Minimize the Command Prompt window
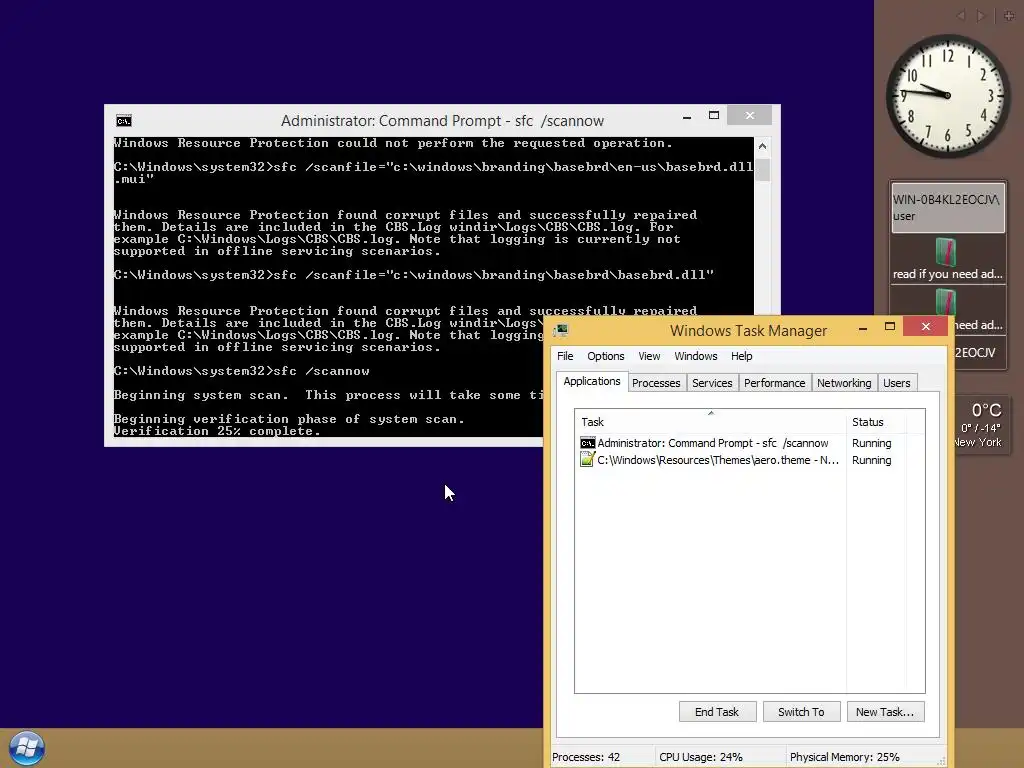 point(686,116)
